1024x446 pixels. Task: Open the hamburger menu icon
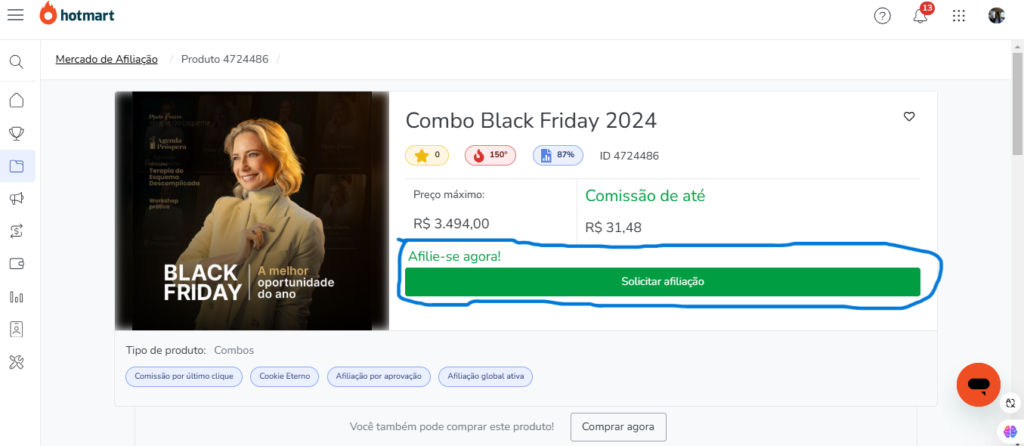[16, 15]
